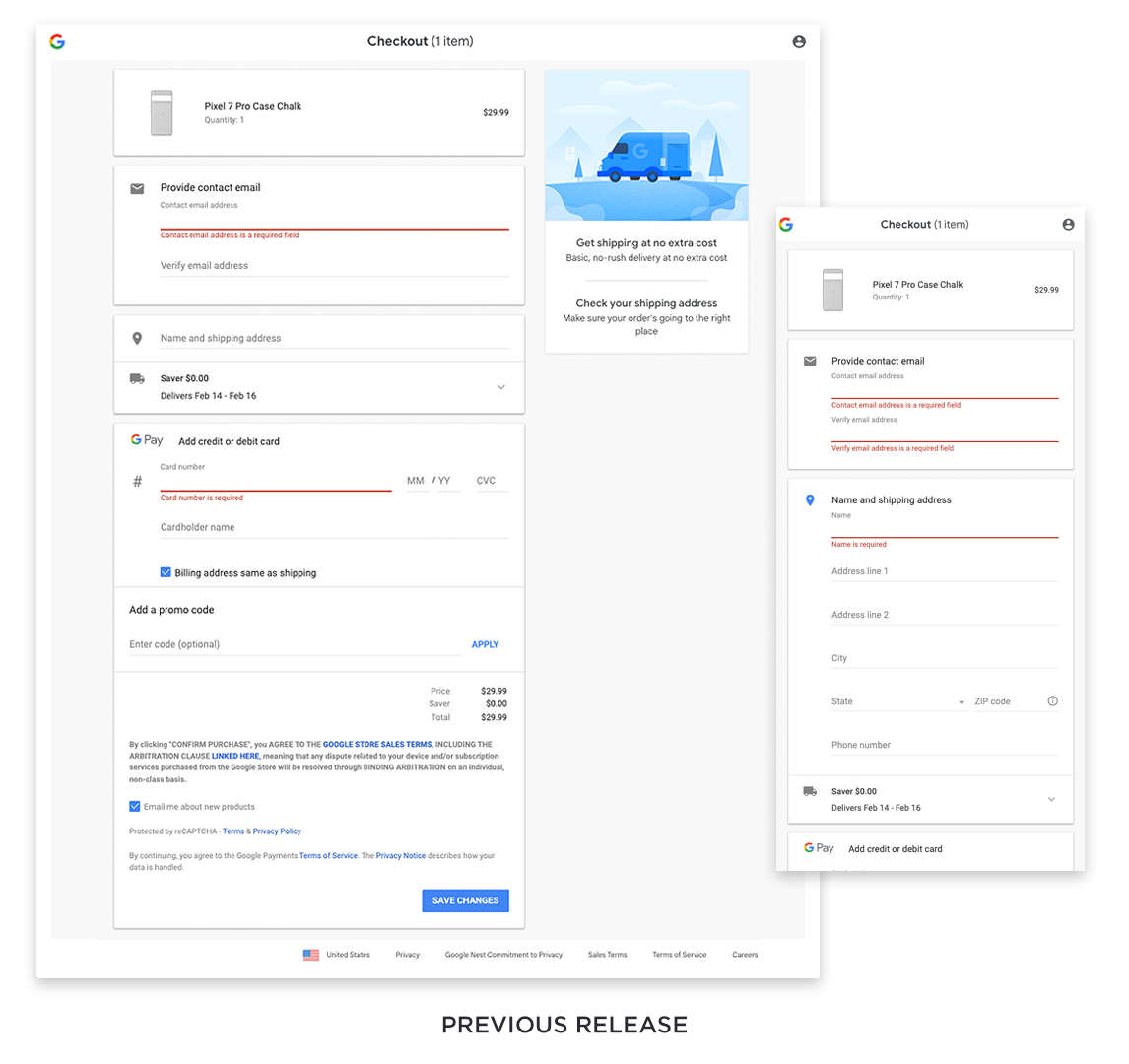Image resolution: width=1129 pixels, height=1064 pixels.
Task: Click the delivery truck icon by Saver in the desktop view
Action: [x=137, y=378]
